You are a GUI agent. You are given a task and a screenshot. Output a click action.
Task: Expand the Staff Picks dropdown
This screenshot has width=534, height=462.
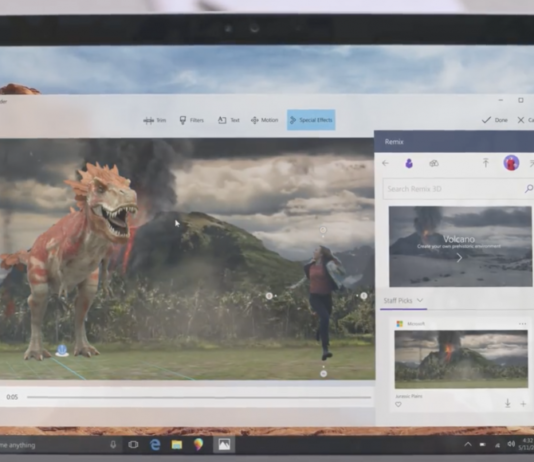(403, 300)
